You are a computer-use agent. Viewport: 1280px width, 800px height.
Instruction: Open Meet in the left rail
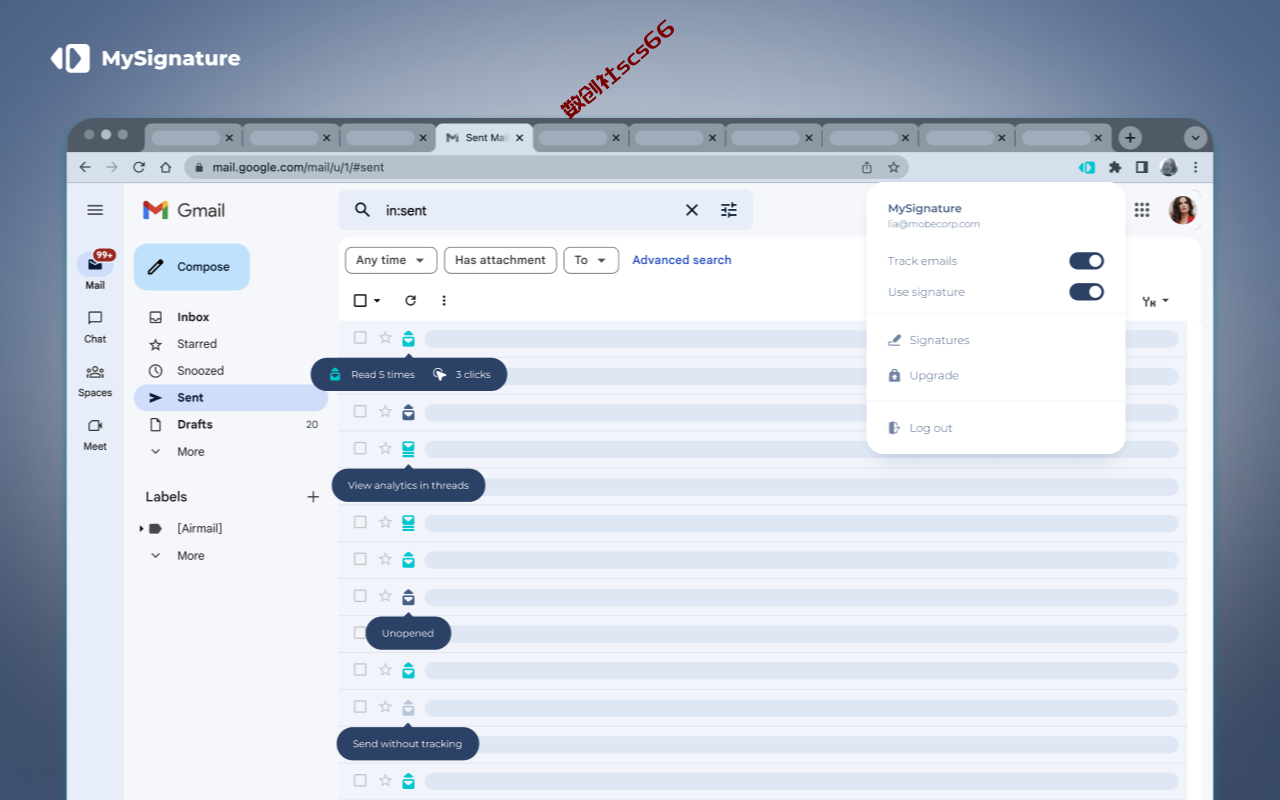[x=95, y=433]
